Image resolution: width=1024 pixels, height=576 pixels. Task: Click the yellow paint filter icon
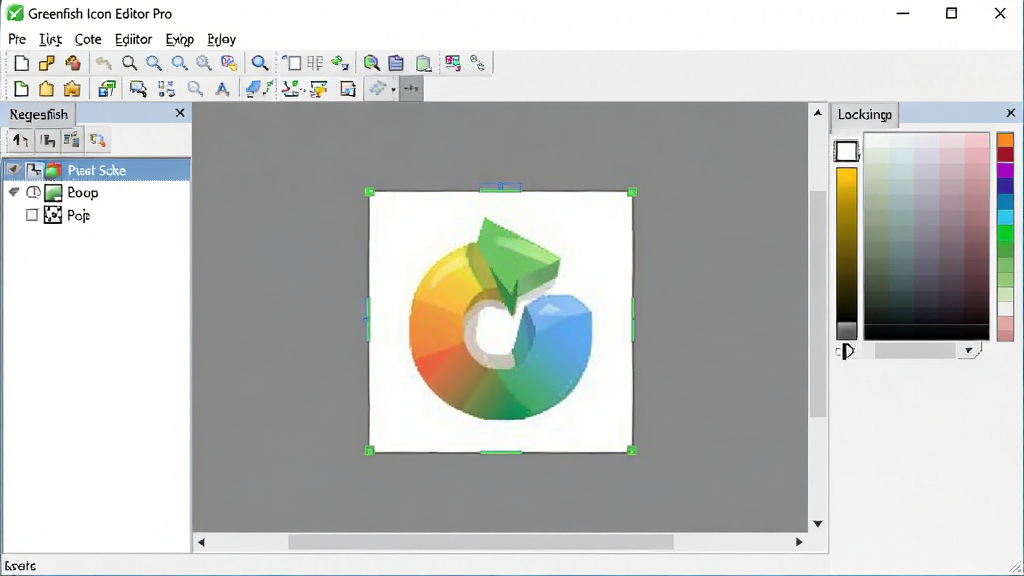(x=319, y=88)
